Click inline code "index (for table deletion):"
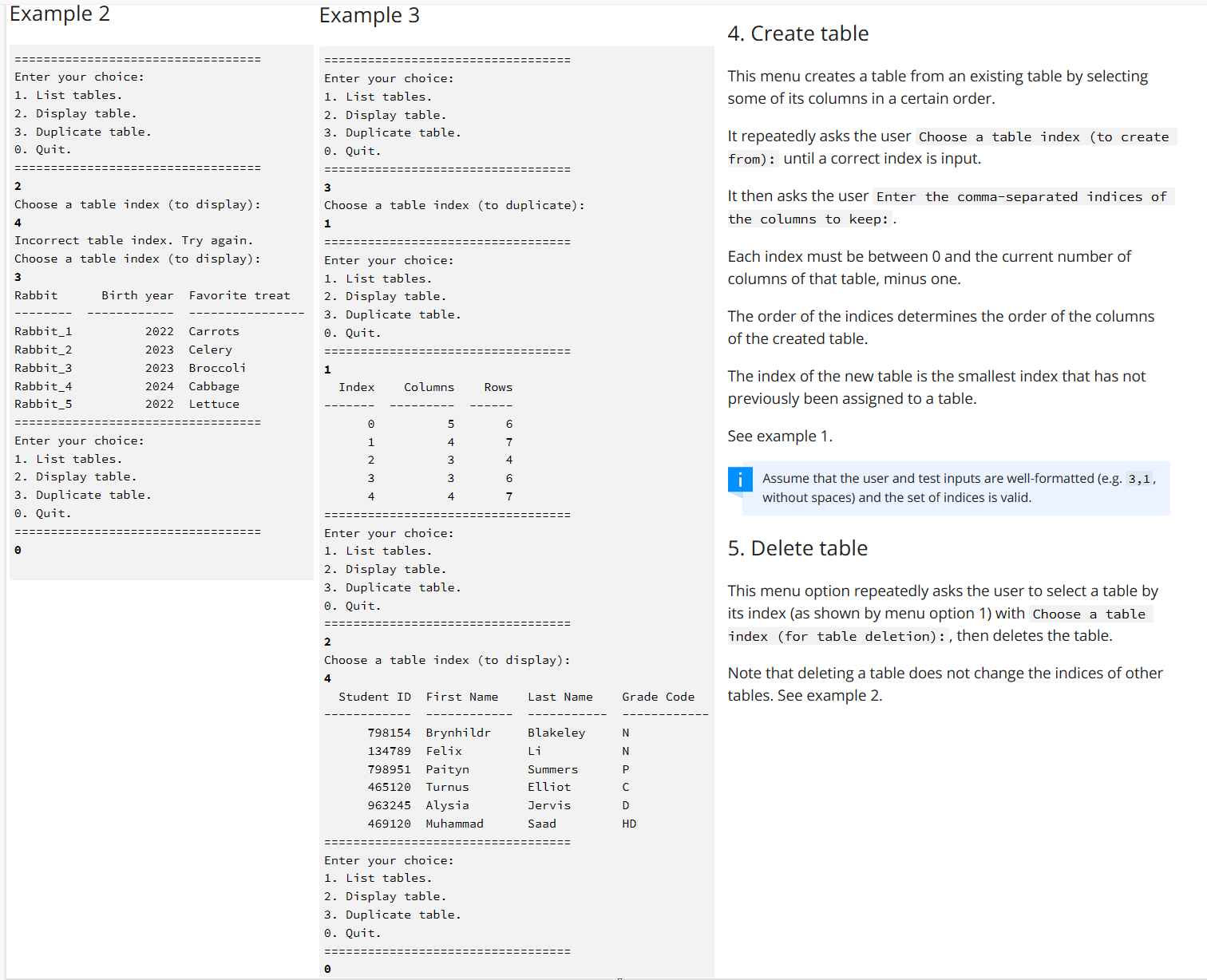Screen dimensions: 1207x980 click(x=837, y=636)
